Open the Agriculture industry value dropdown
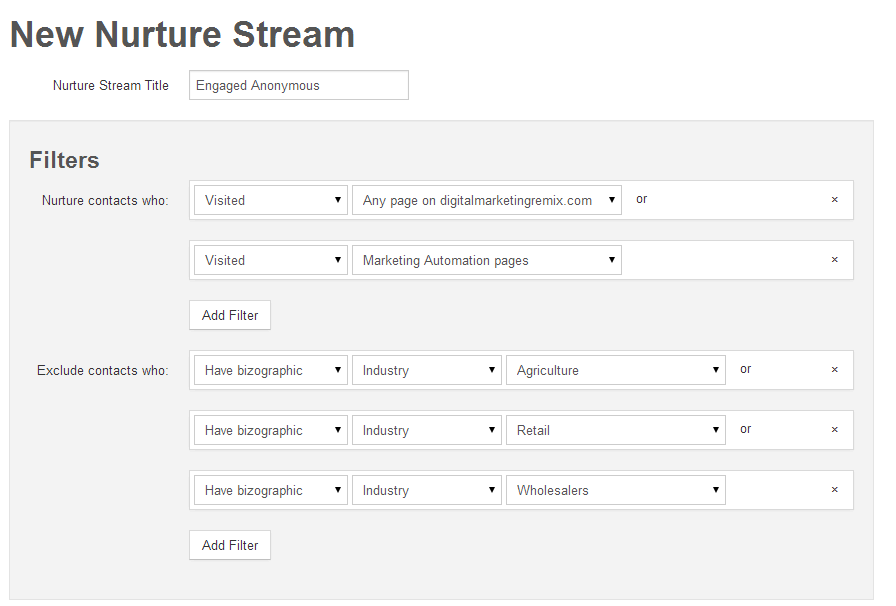Image resolution: width=896 pixels, height=606 pixels. (x=615, y=370)
